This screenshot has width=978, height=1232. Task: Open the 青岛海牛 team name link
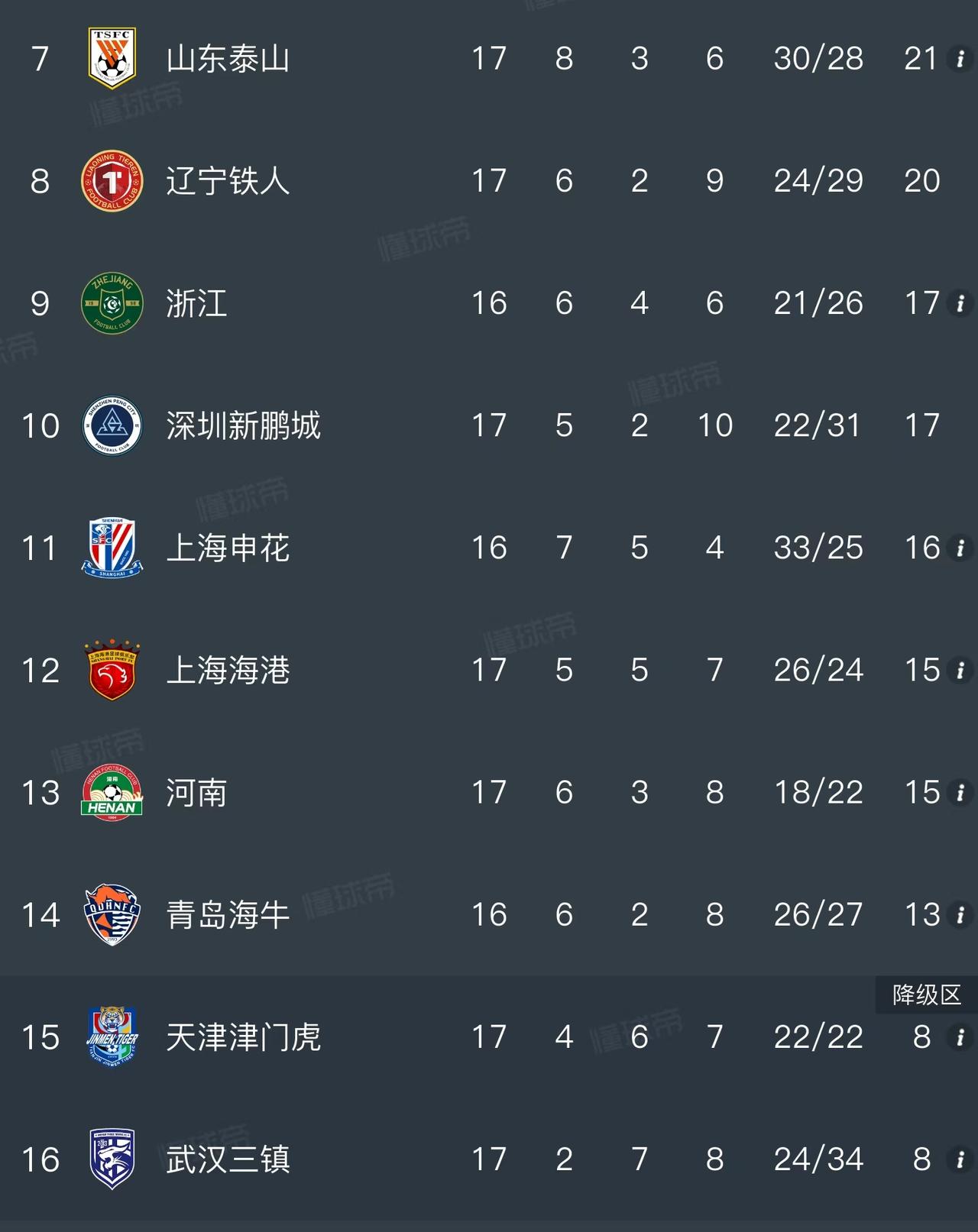(228, 914)
